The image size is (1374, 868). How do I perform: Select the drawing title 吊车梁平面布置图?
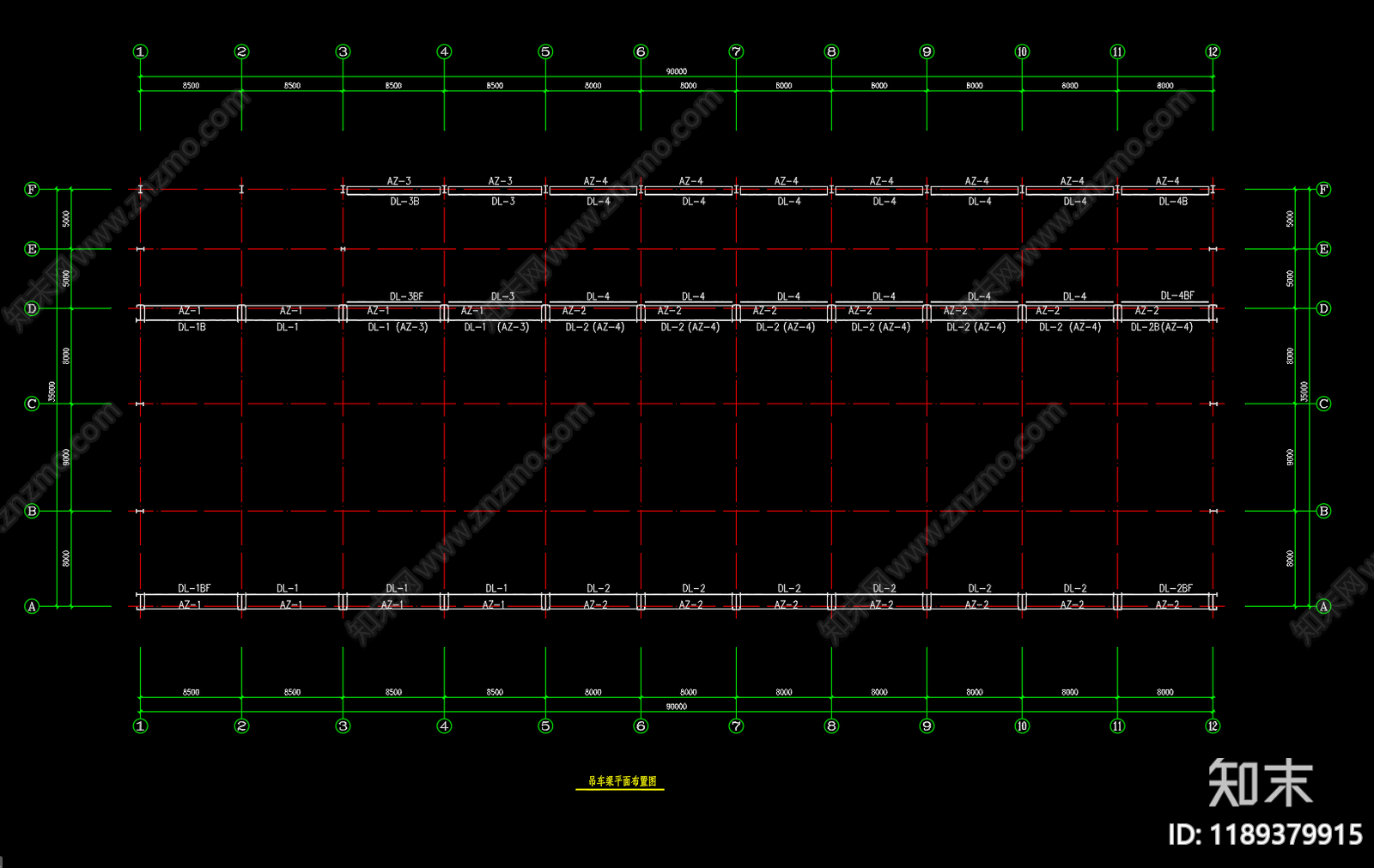pos(622,781)
